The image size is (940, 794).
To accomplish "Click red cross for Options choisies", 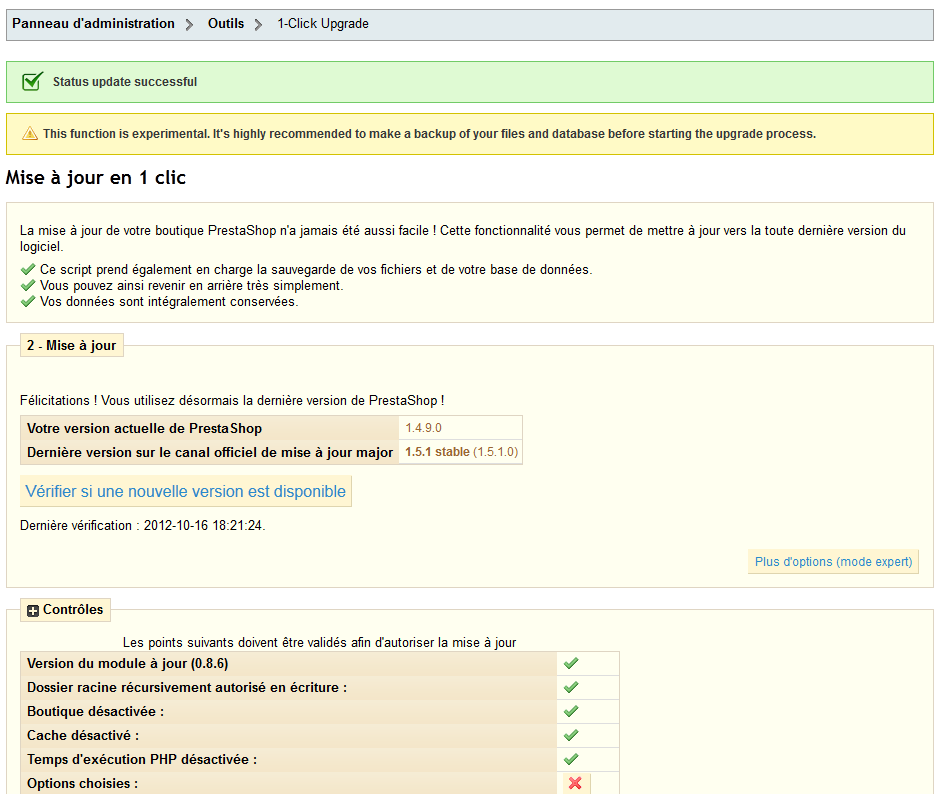I will 576,783.
